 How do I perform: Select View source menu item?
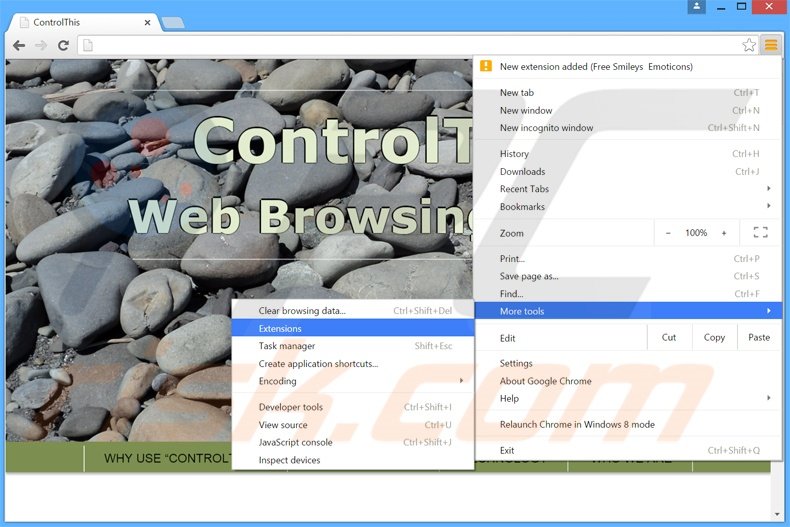[x=353, y=425]
